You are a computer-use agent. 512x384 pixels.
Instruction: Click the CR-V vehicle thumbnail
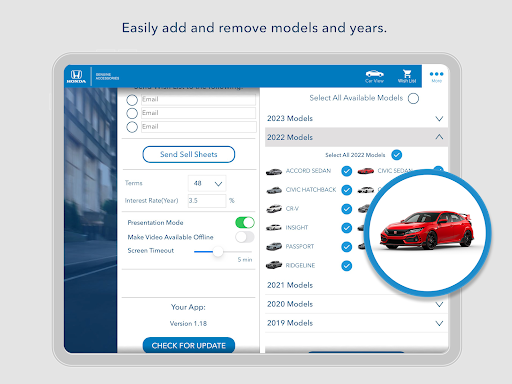point(274,209)
